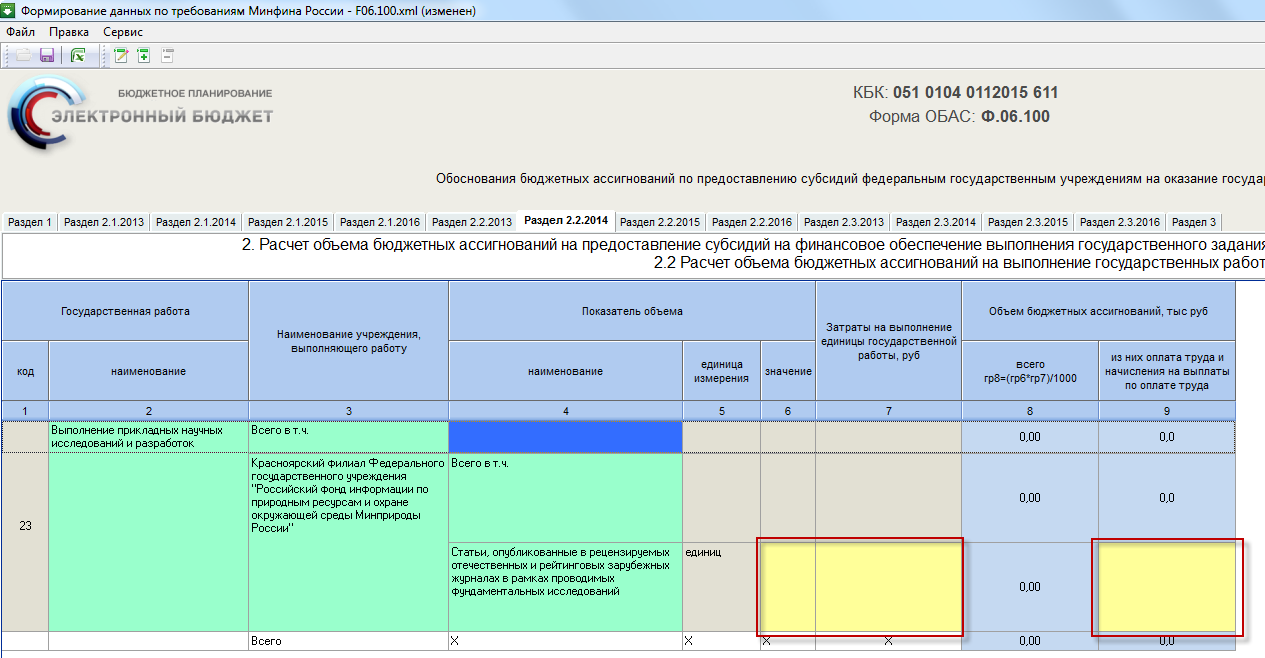This screenshot has height=658, width=1265.
Task: Open the Файл menu
Action: click(20, 32)
